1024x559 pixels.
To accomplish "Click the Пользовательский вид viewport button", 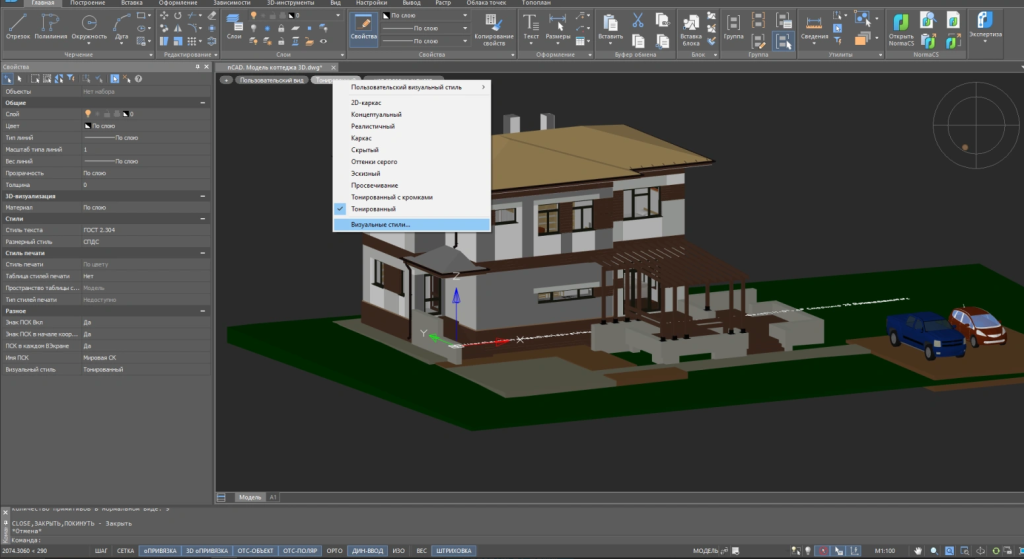I will point(271,79).
